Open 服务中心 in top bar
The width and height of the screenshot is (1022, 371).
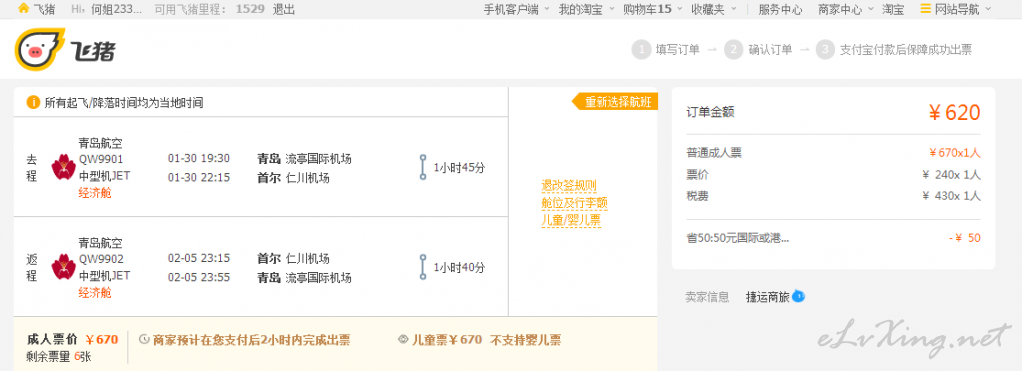pos(780,9)
